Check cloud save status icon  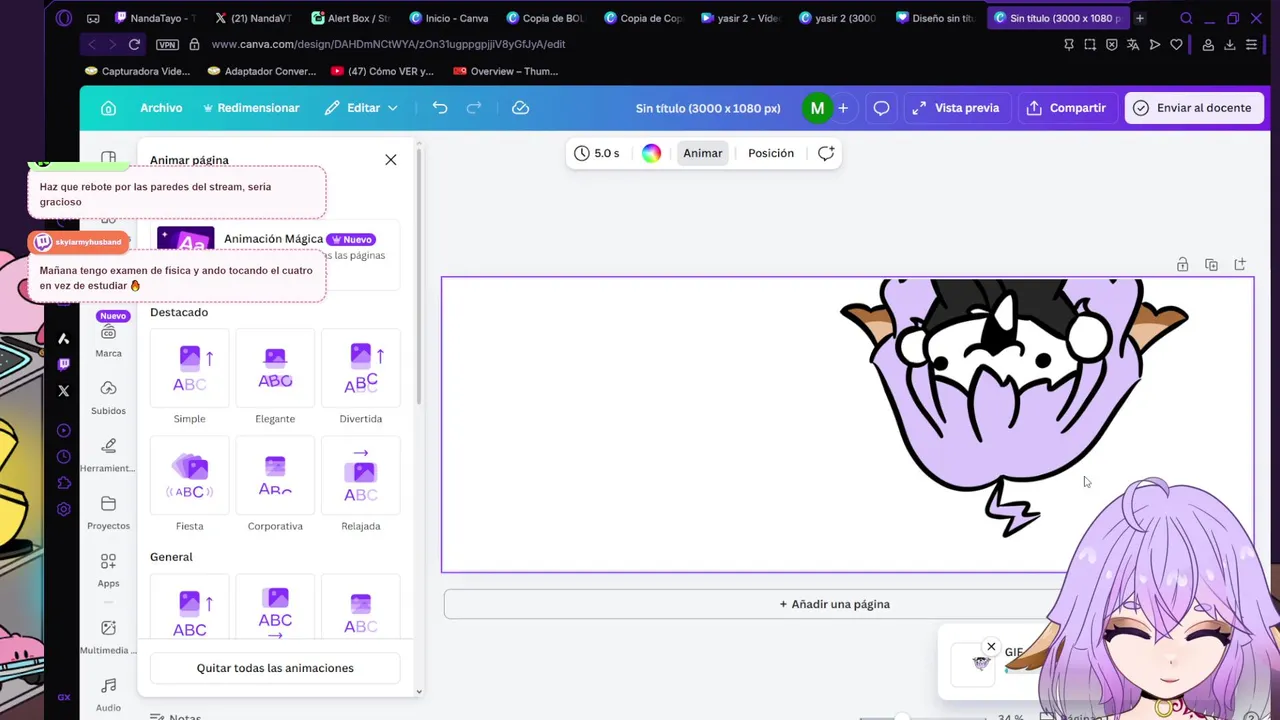pos(520,108)
